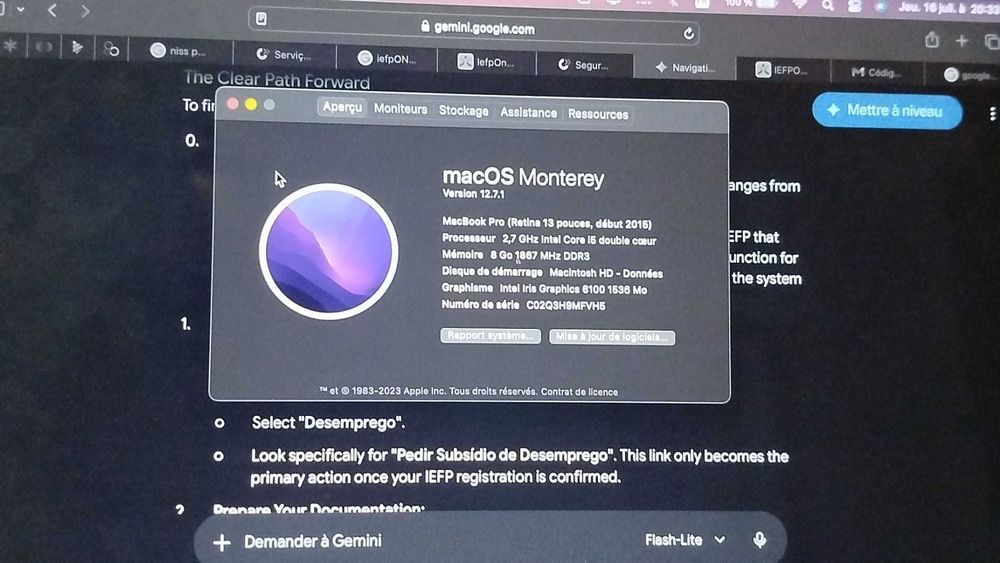
Task: Switch to the Ressources tab
Action: (598, 114)
